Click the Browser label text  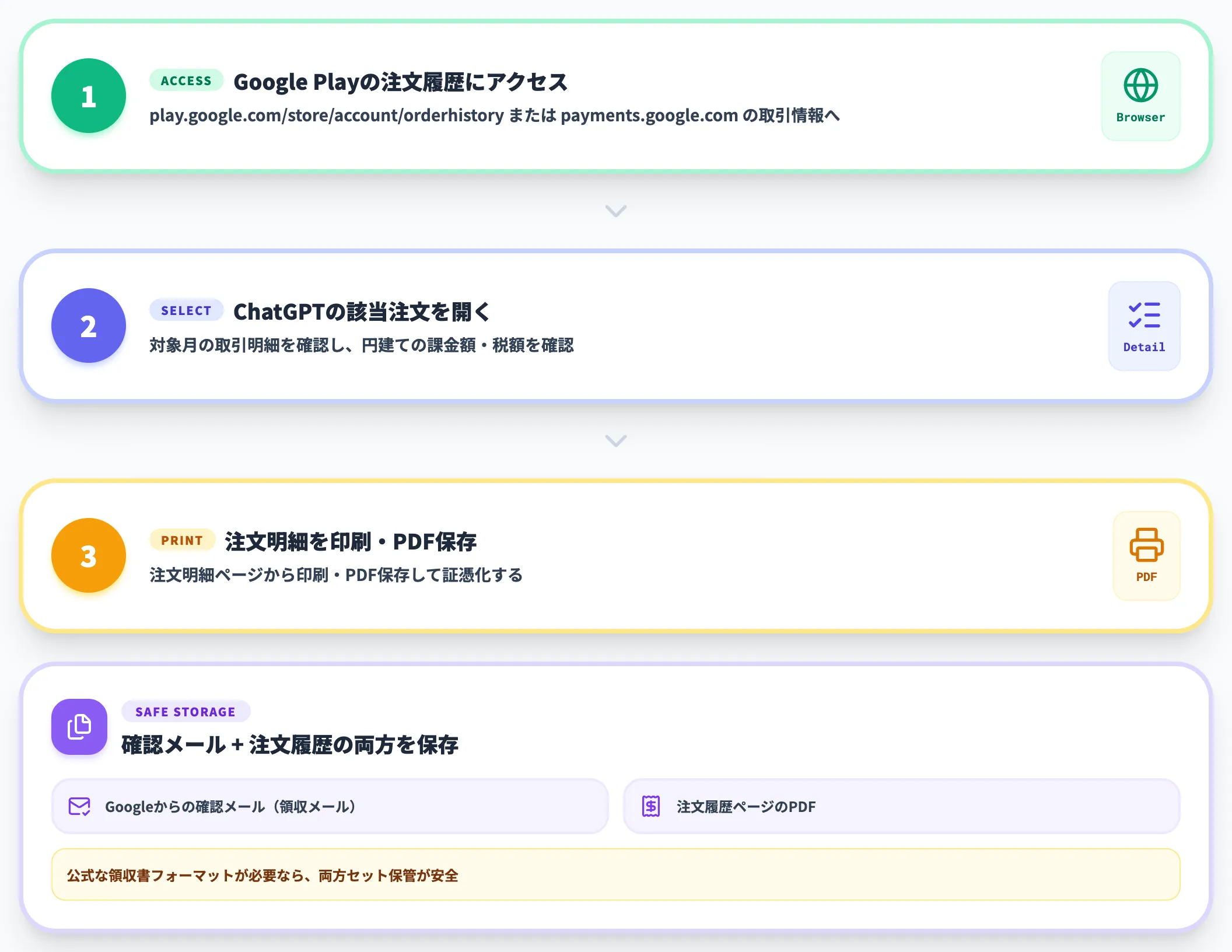pyautogui.click(x=1140, y=117)
